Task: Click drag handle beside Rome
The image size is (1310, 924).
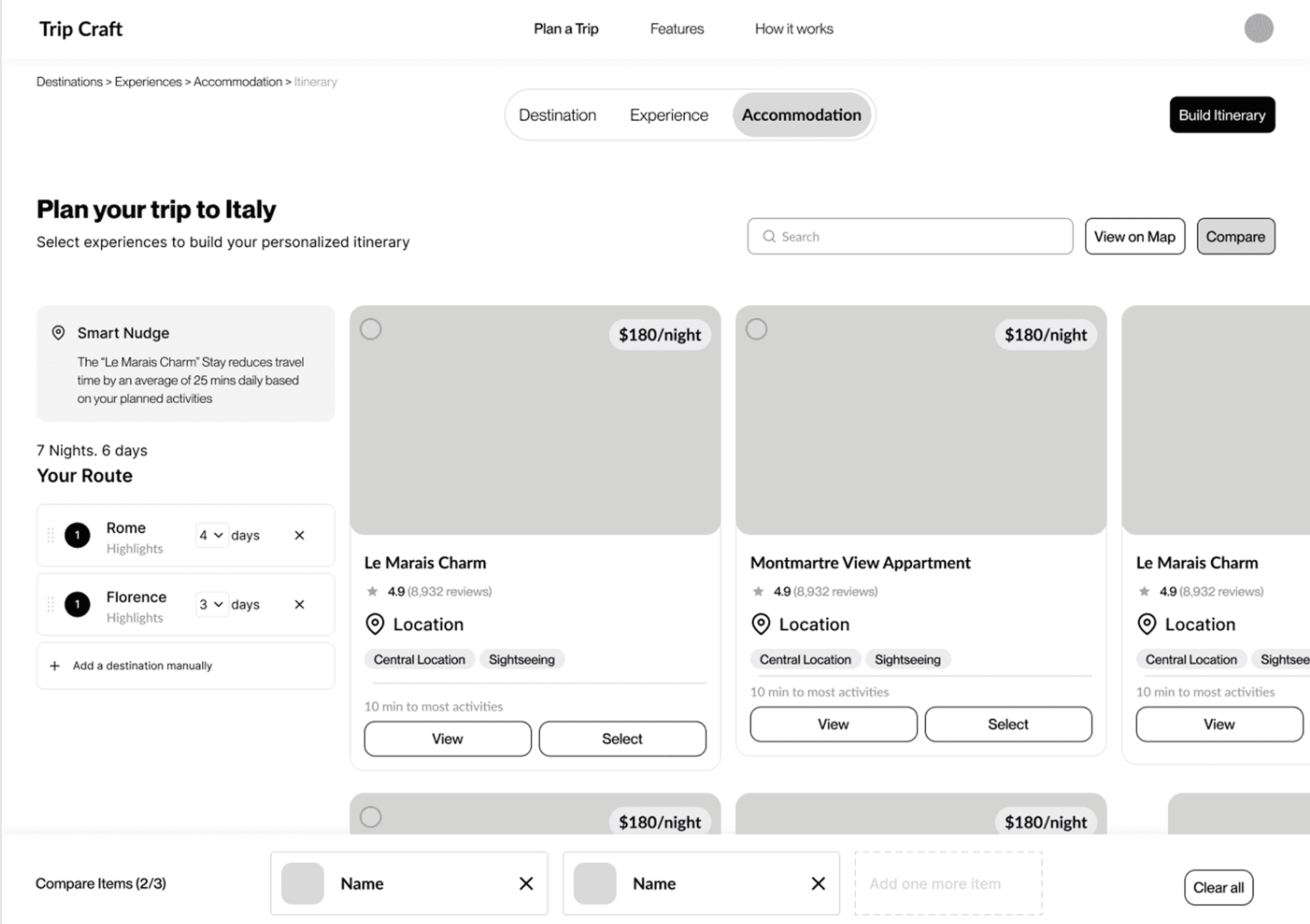Action: pos(50,535)
